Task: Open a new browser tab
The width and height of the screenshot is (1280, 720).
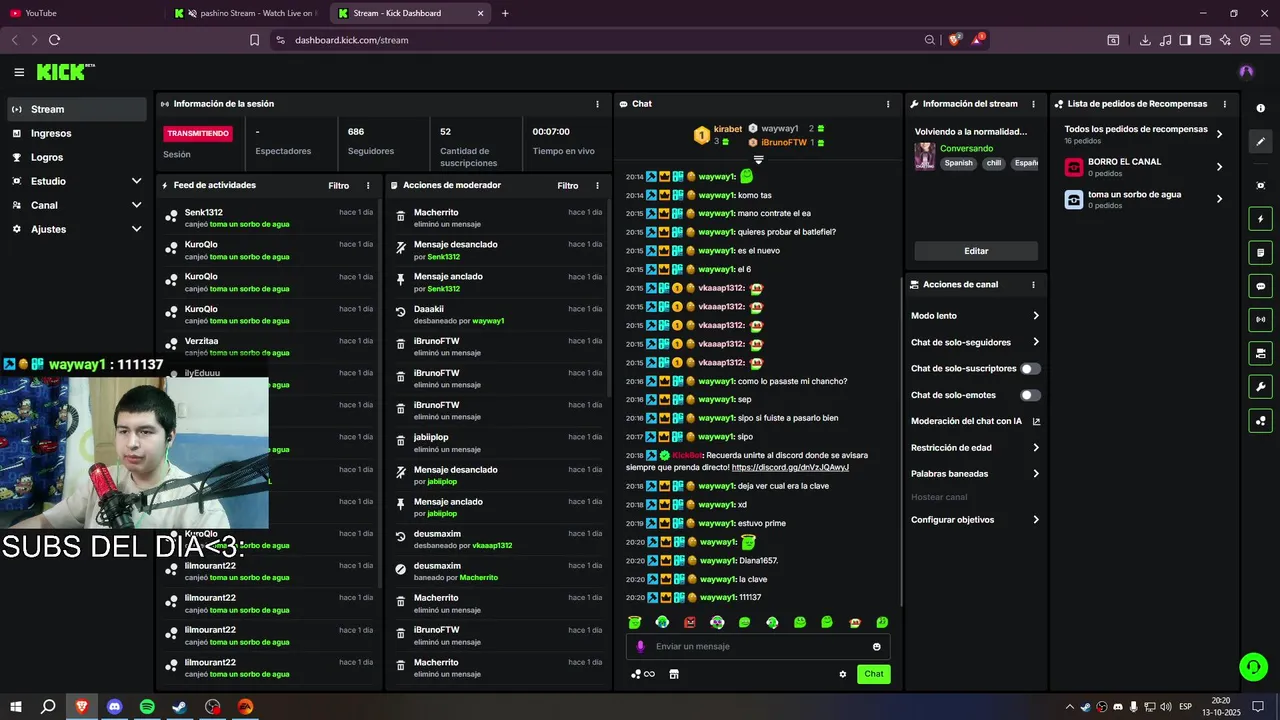Action: [505, 13]
